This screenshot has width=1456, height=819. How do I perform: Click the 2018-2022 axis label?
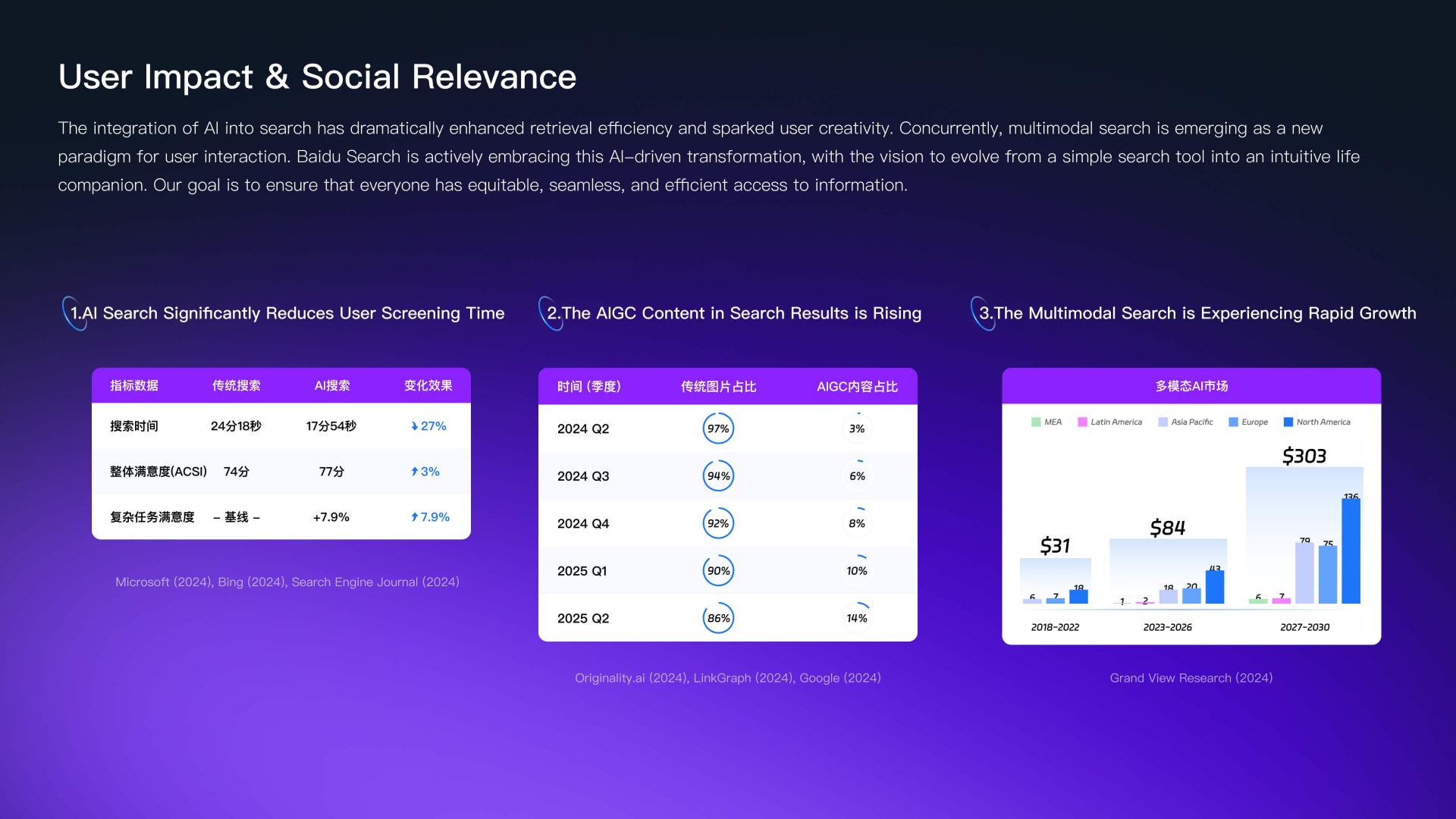1055,627
